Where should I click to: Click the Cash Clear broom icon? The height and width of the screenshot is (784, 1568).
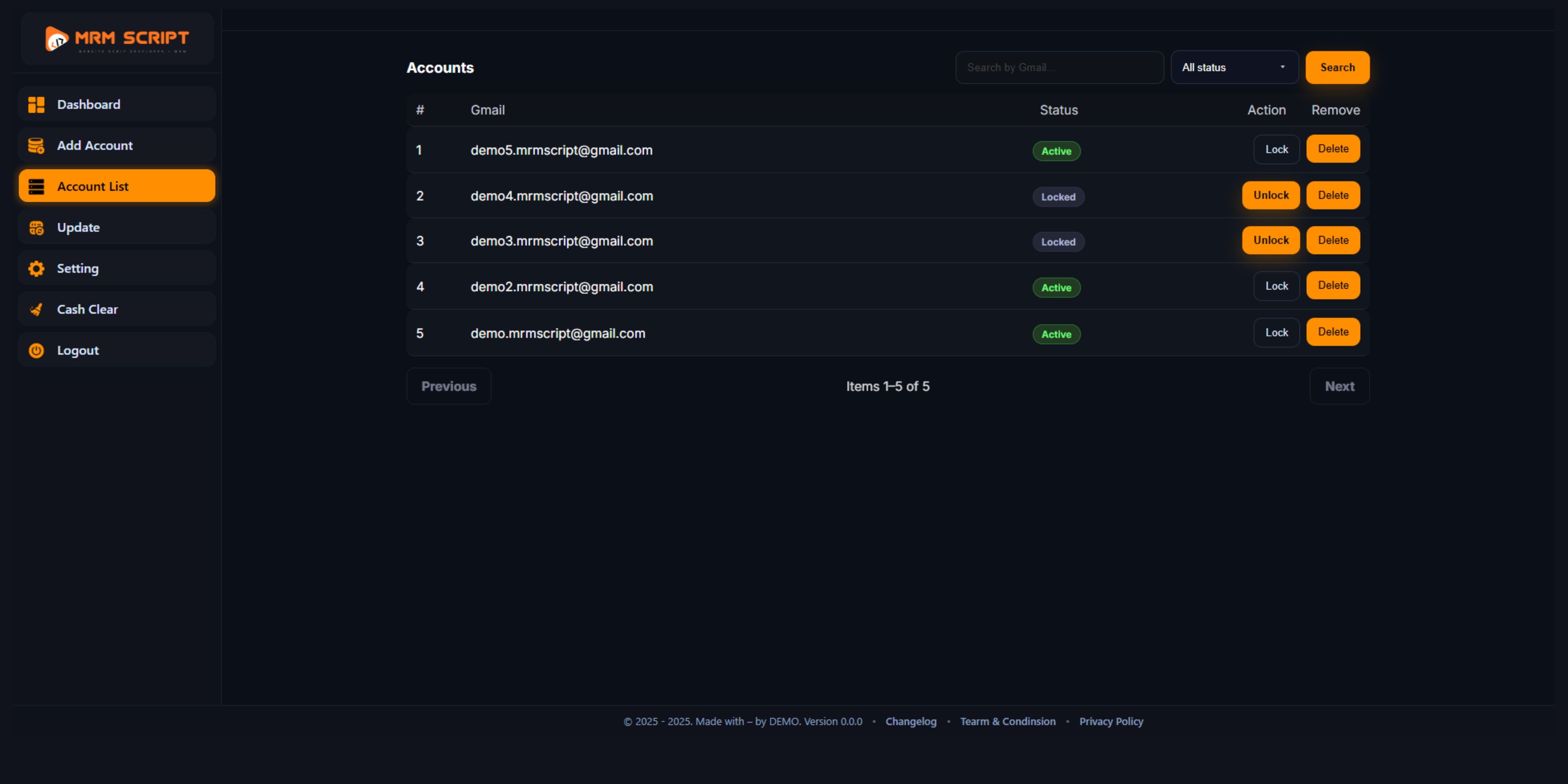click(x=36, y=309)
